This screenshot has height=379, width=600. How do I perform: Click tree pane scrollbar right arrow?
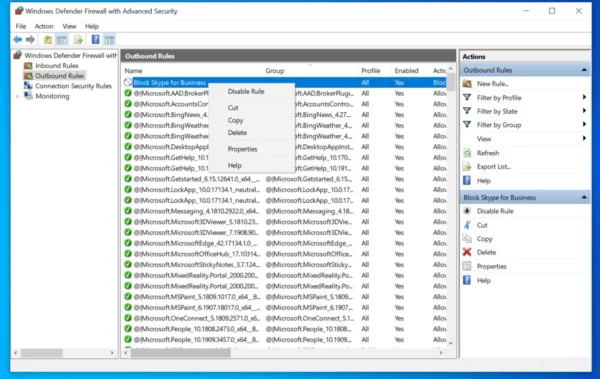click(112, 353)
